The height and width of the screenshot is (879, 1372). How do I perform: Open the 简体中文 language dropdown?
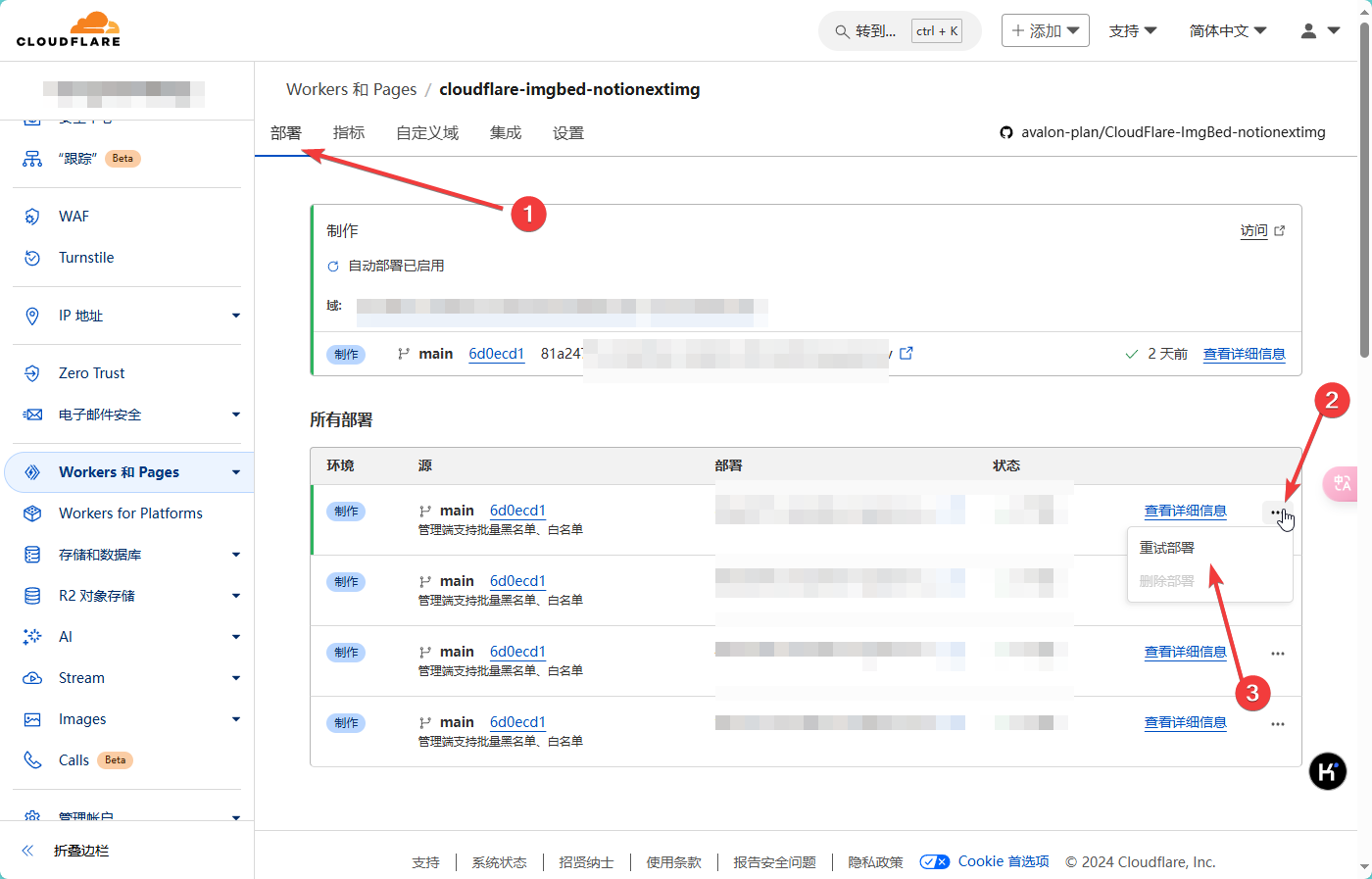[1228, 30]
